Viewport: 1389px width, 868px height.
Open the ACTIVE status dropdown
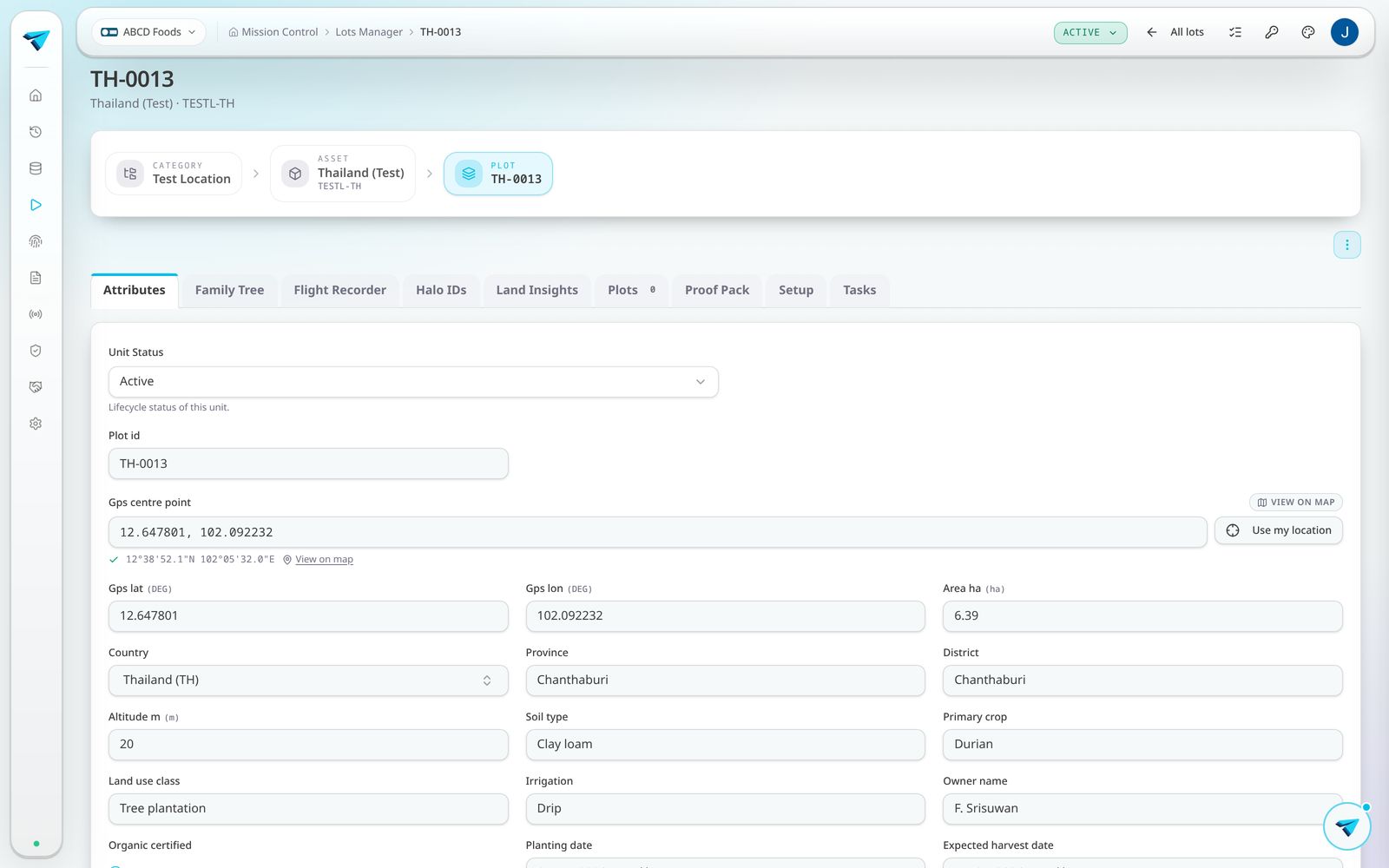point(1090,32)
